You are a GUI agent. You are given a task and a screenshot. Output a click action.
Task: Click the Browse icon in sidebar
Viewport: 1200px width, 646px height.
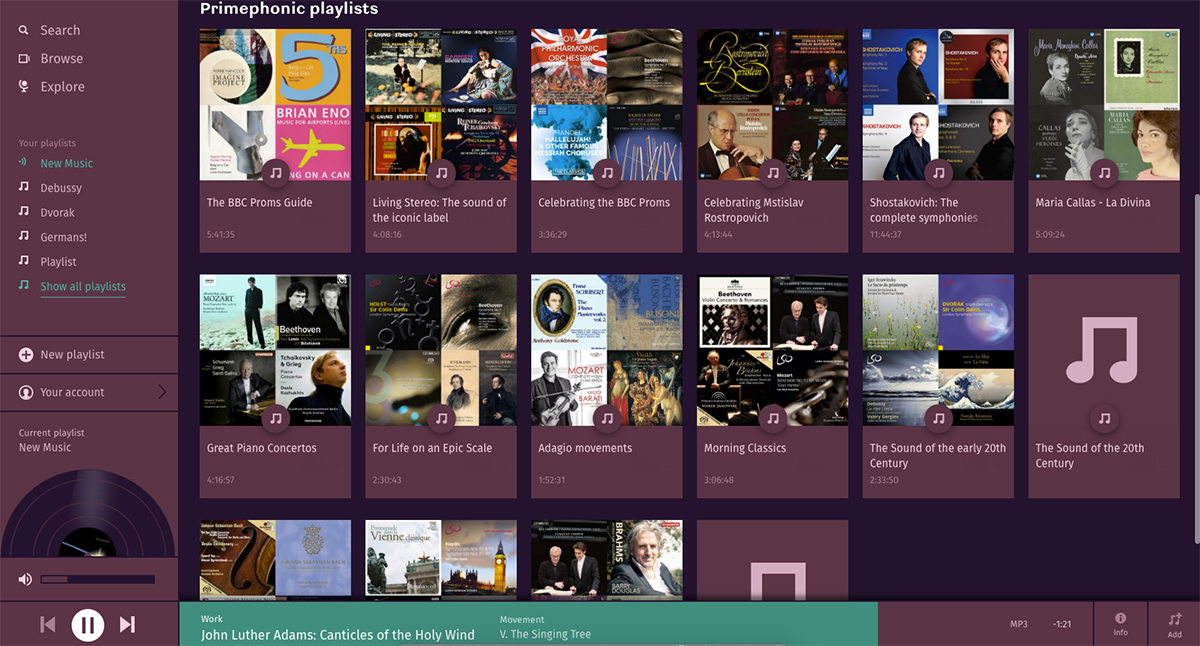coord(24,58)
